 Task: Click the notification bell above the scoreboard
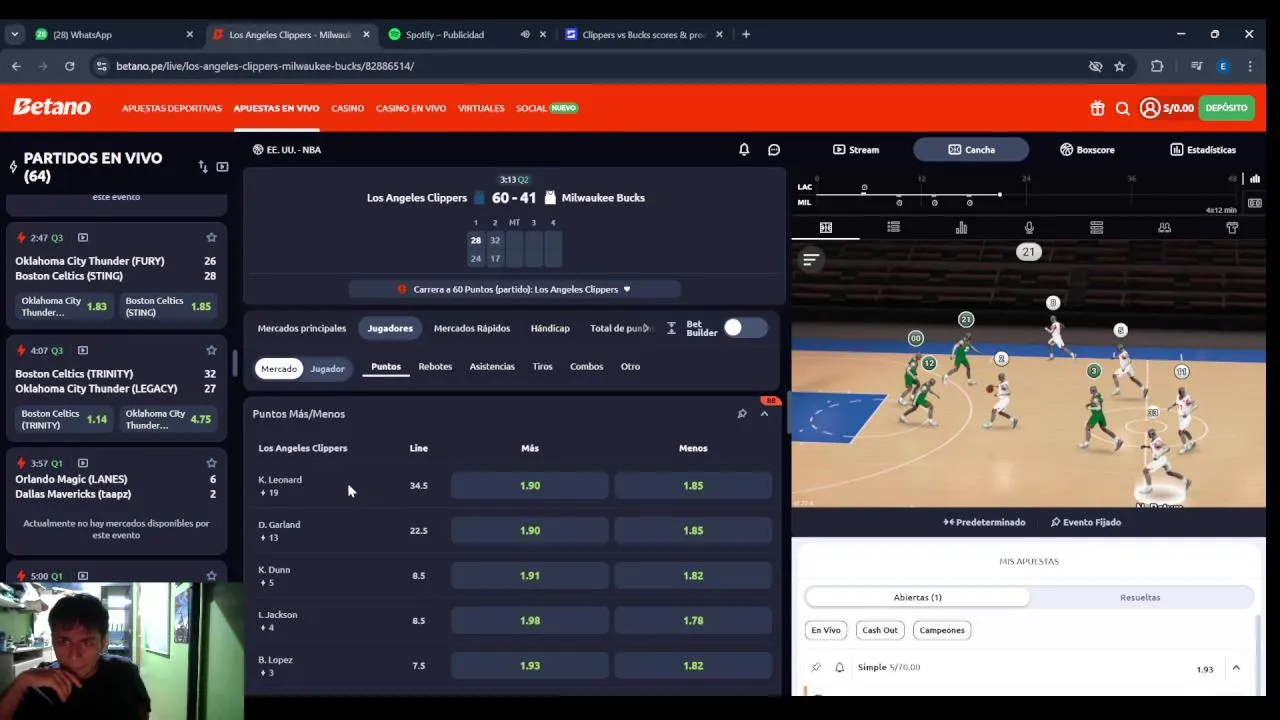click(x=743, y=149)
